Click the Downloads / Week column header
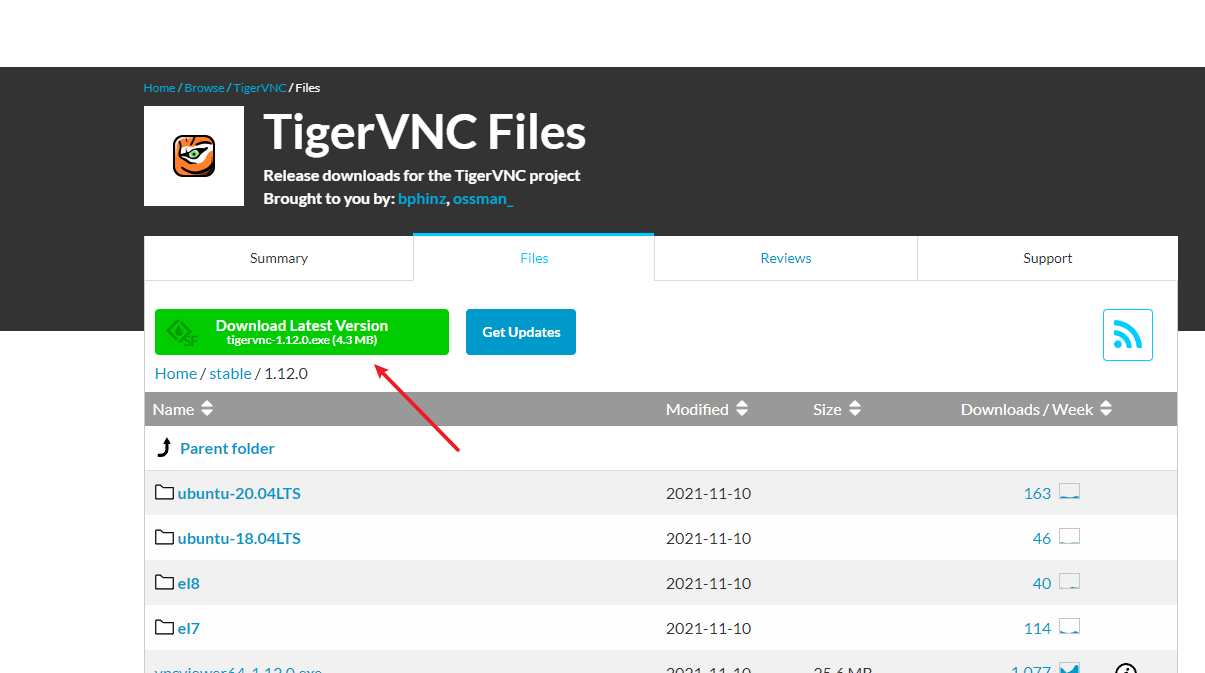Image resolution: width=1205 pixels, height=673 pixels. (x=1027, y=409)
